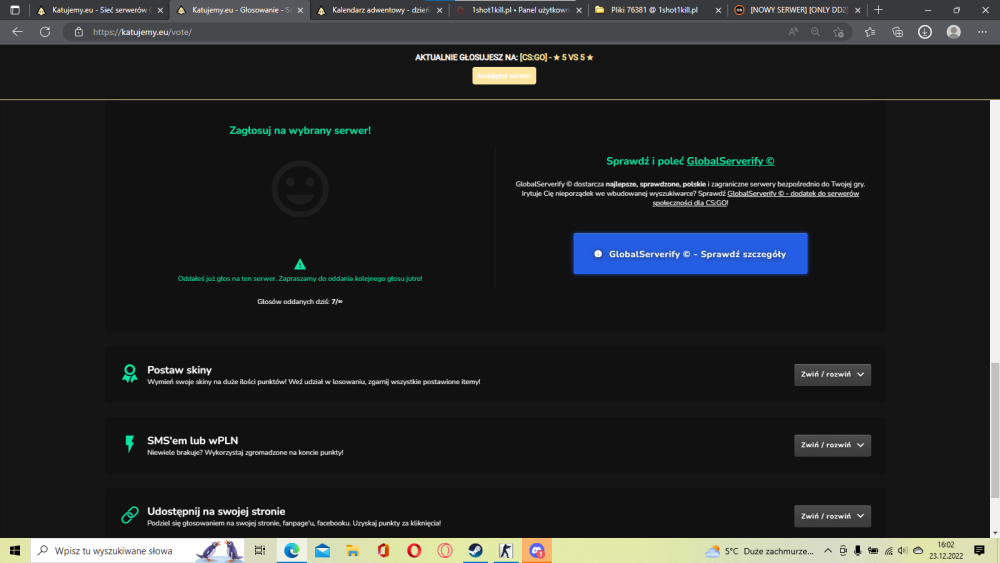
Task: Open Task View on the taskbar
Action: 260,550
